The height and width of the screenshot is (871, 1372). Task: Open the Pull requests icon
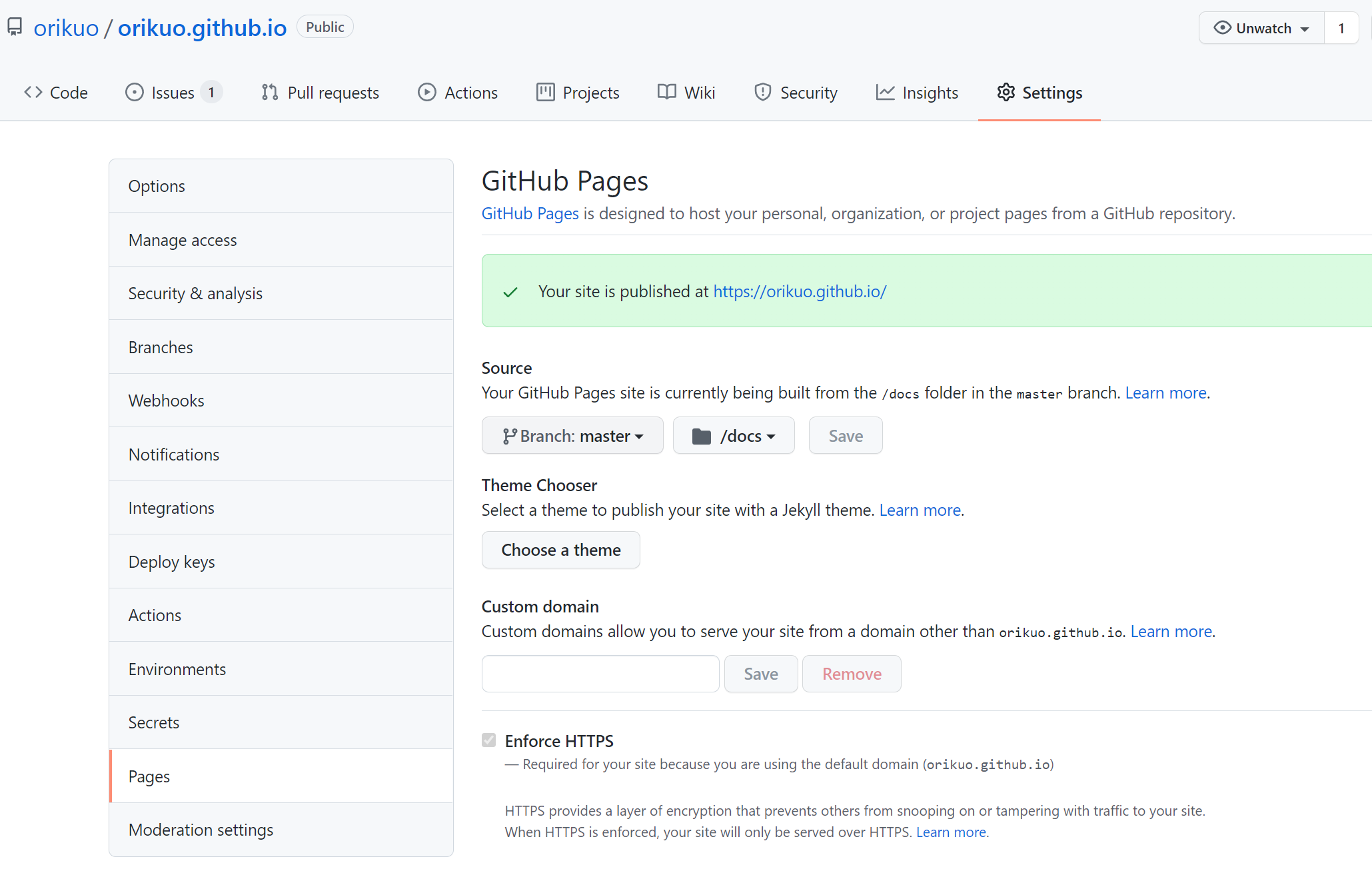point(269,93)
